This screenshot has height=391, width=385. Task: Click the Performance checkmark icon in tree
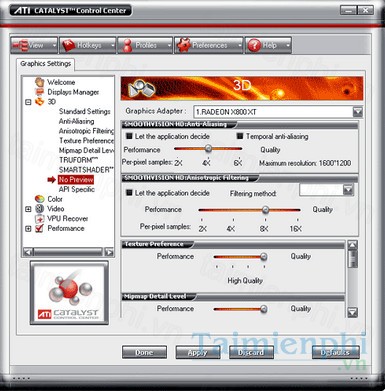point(40,228)
